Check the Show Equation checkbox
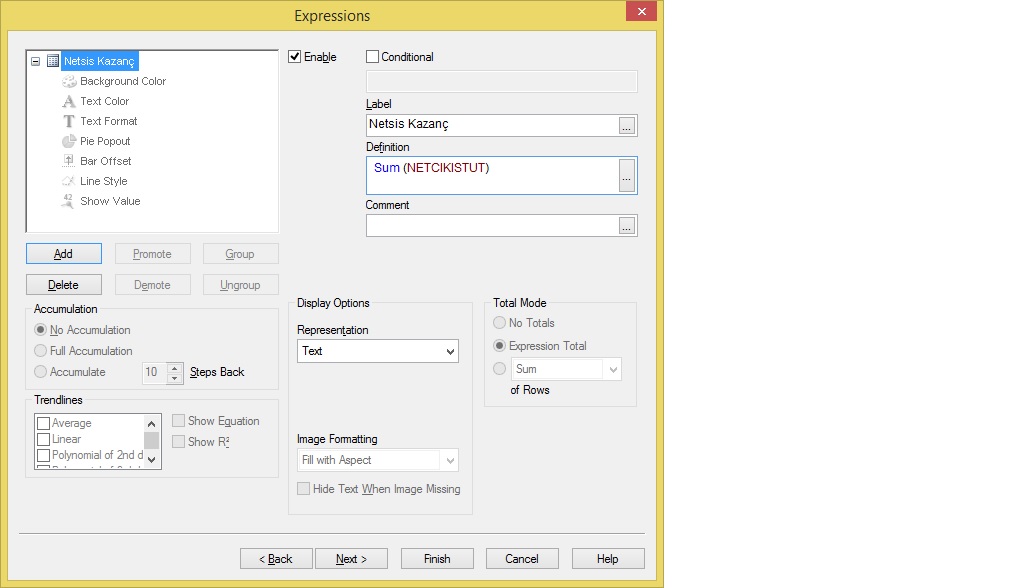 178,421
